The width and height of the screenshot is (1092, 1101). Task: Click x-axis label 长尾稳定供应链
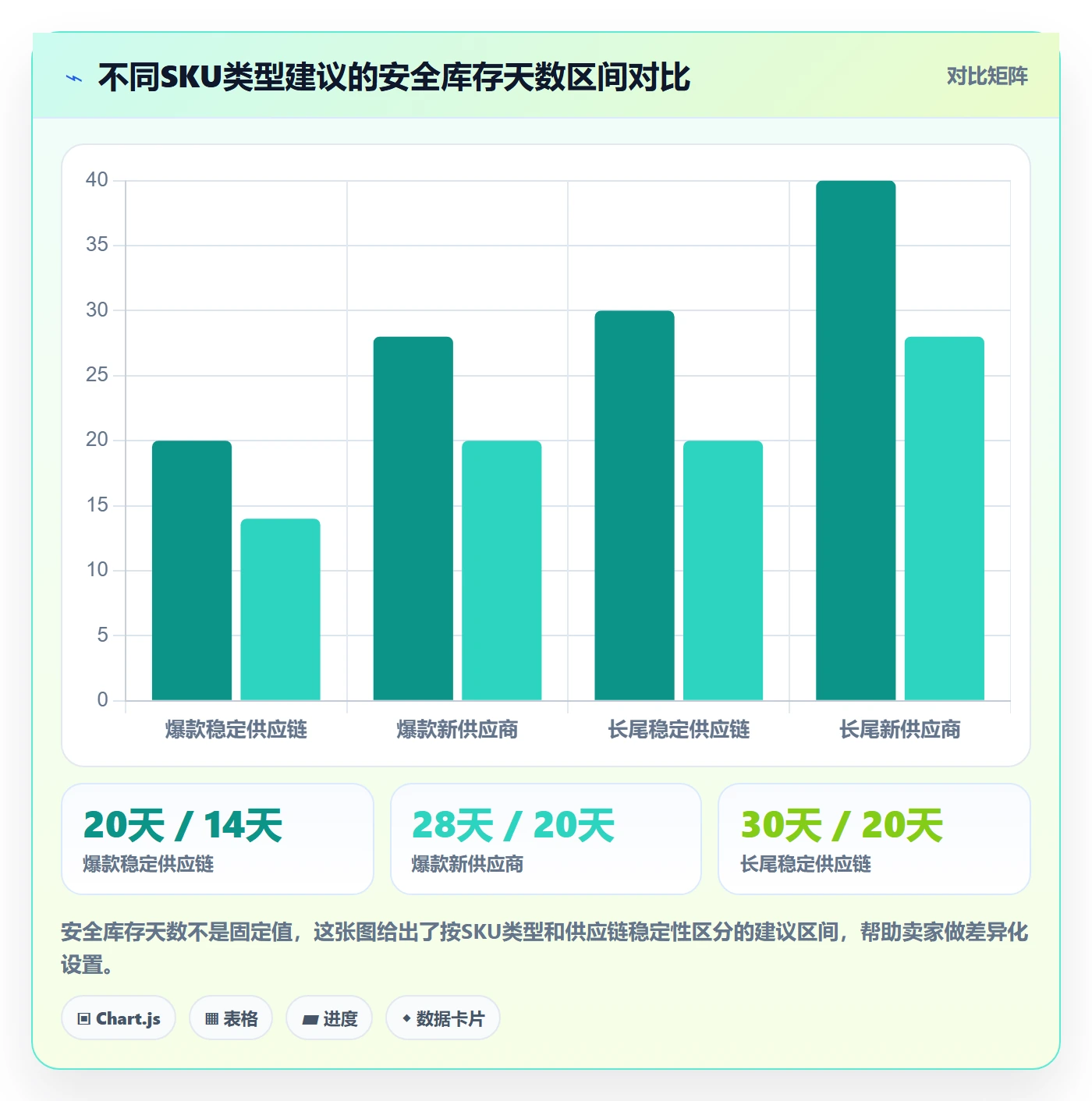click(679, 730)
